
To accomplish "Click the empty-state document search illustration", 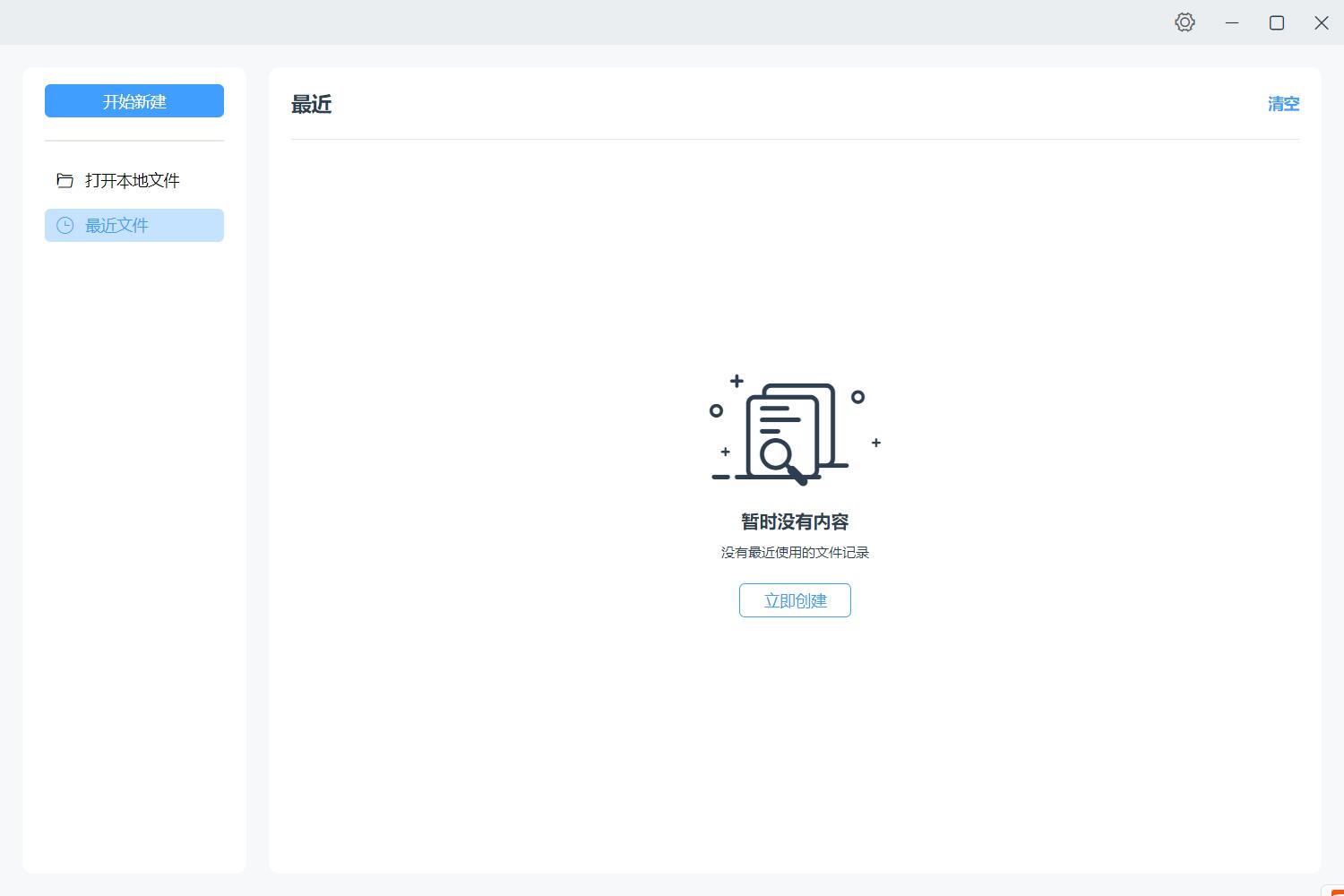I will [x=795, y=430].
